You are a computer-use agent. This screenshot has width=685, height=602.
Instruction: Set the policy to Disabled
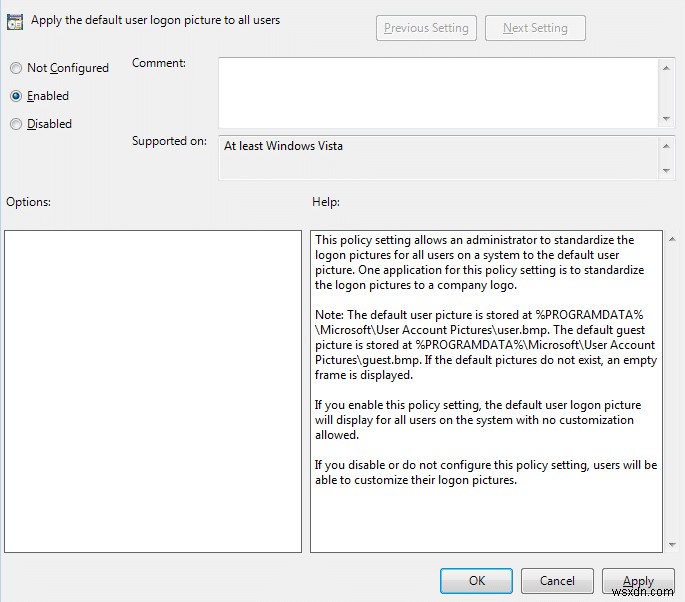(15, 124)
